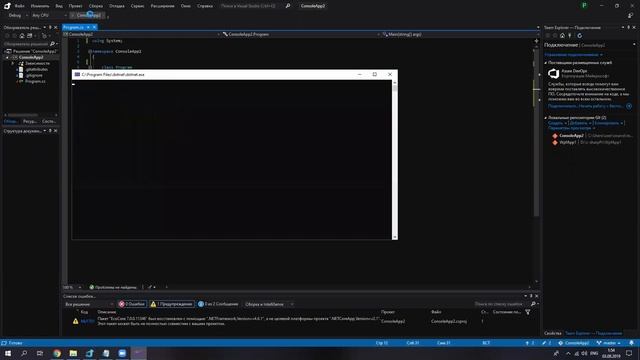Open the Main(string[] args) member dropdown
The image size is (640, 360).
[x=459, y=34]
